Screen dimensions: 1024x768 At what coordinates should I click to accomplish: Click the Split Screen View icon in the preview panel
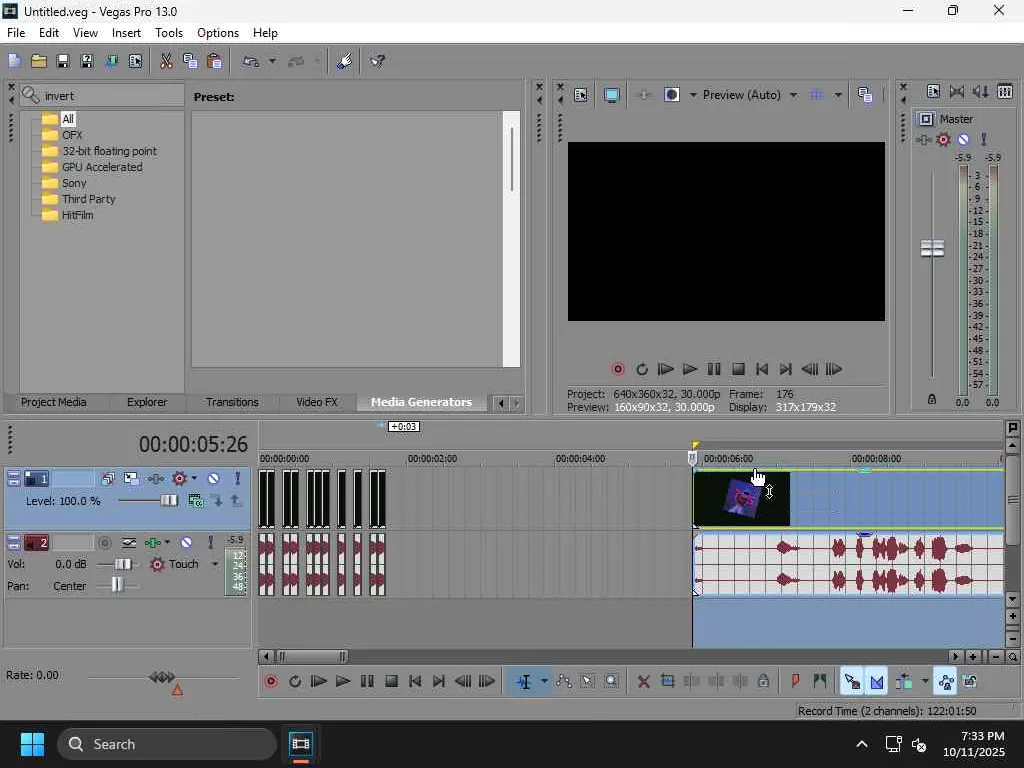pos(672,95)
